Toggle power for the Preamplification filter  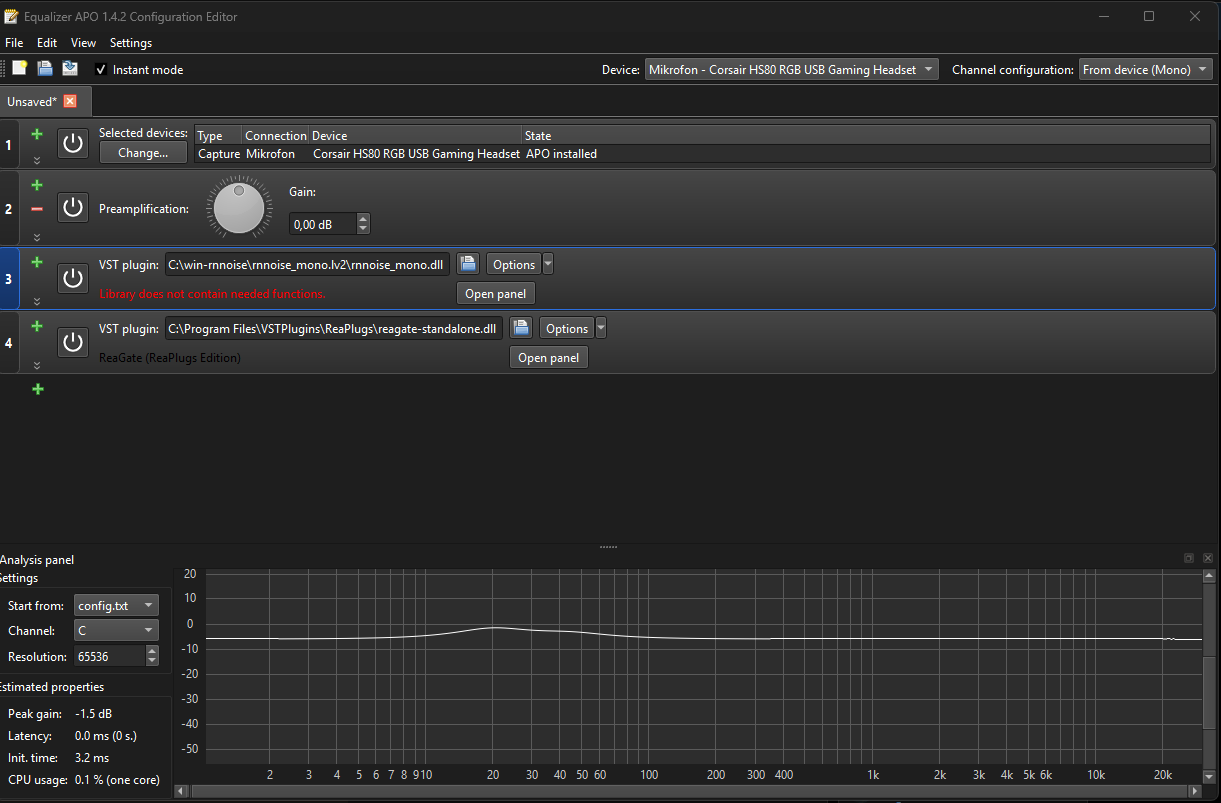click(x=72, y=208)
